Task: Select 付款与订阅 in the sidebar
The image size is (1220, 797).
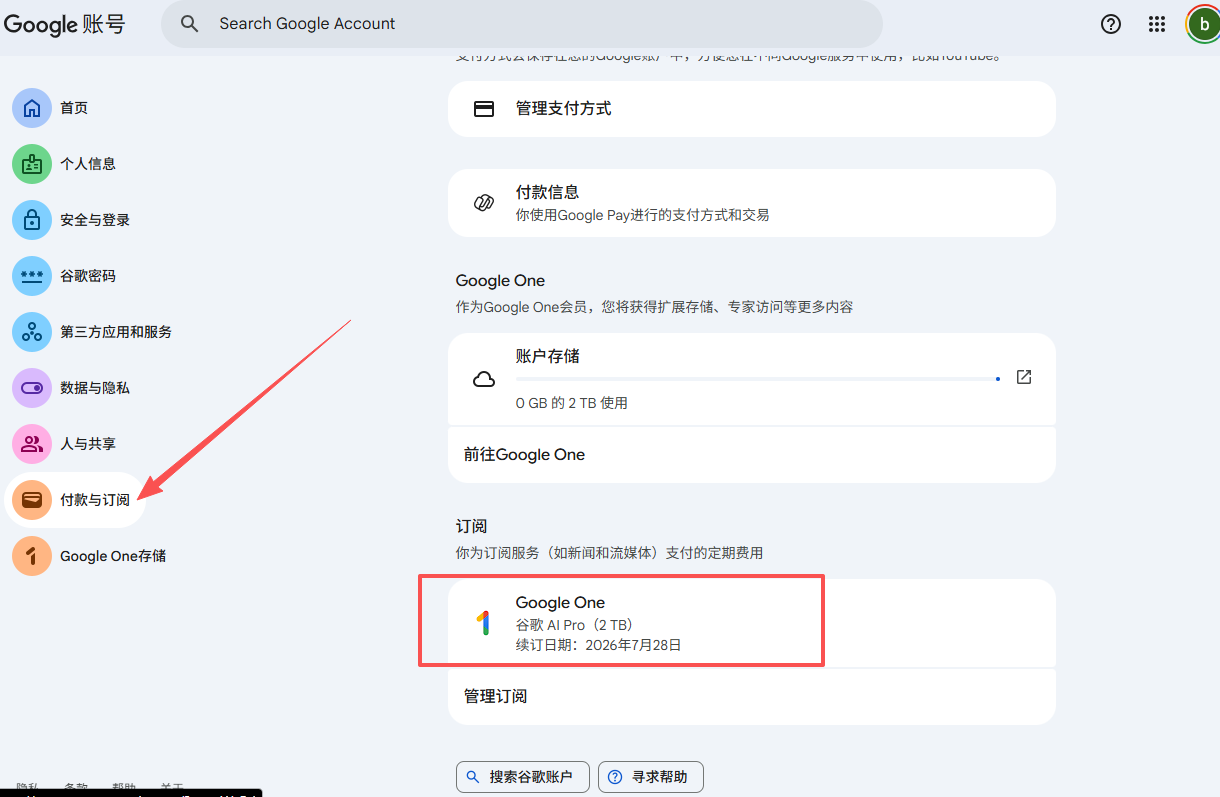Action: click(94, 500)
